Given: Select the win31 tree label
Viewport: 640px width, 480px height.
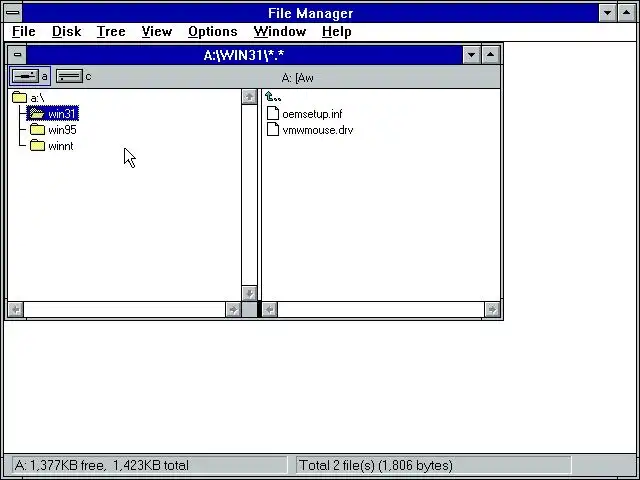Looking at the screenshot, I should (x=62, y=113).
